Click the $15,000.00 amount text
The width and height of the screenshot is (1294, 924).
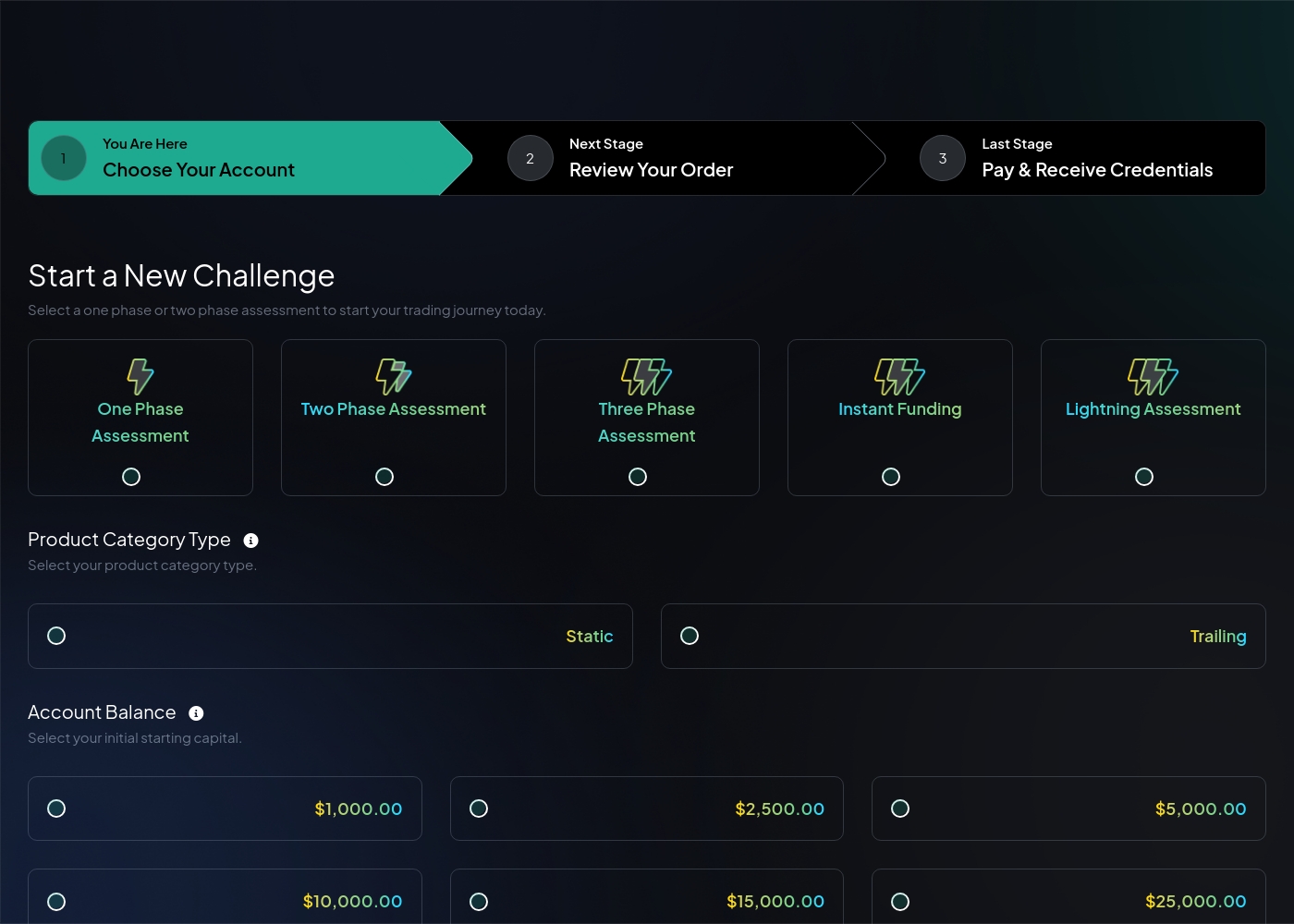775,902
